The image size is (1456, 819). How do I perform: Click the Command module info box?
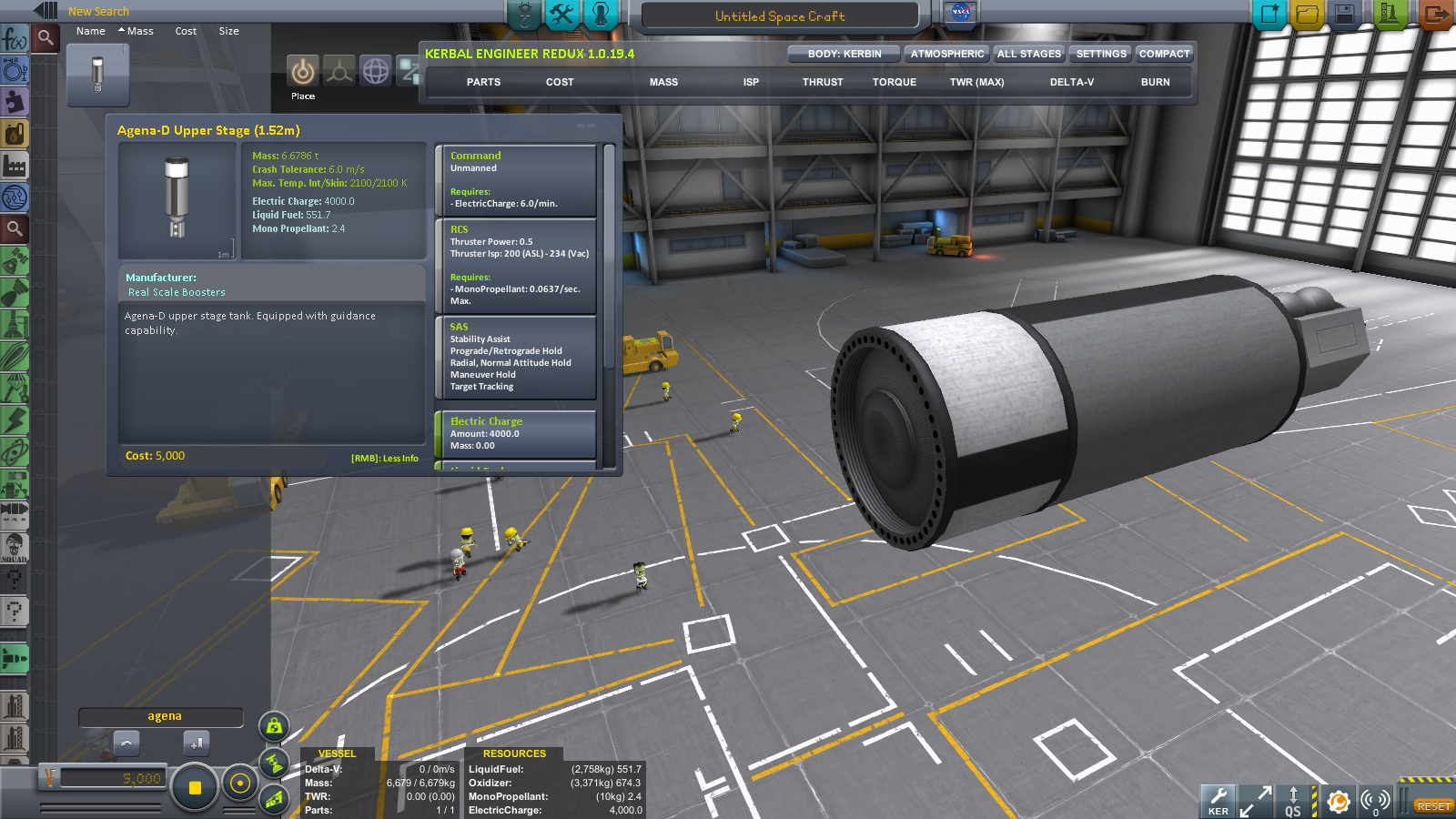(516, 179)
